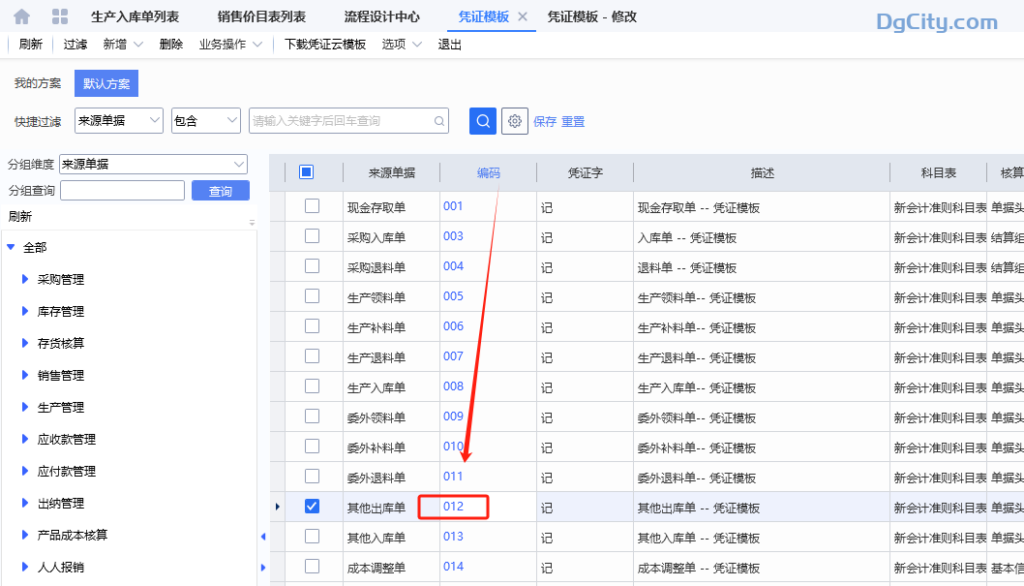1024x586 pixels.
Task: Click the home icon in top bar
Action: click(22, 16)
